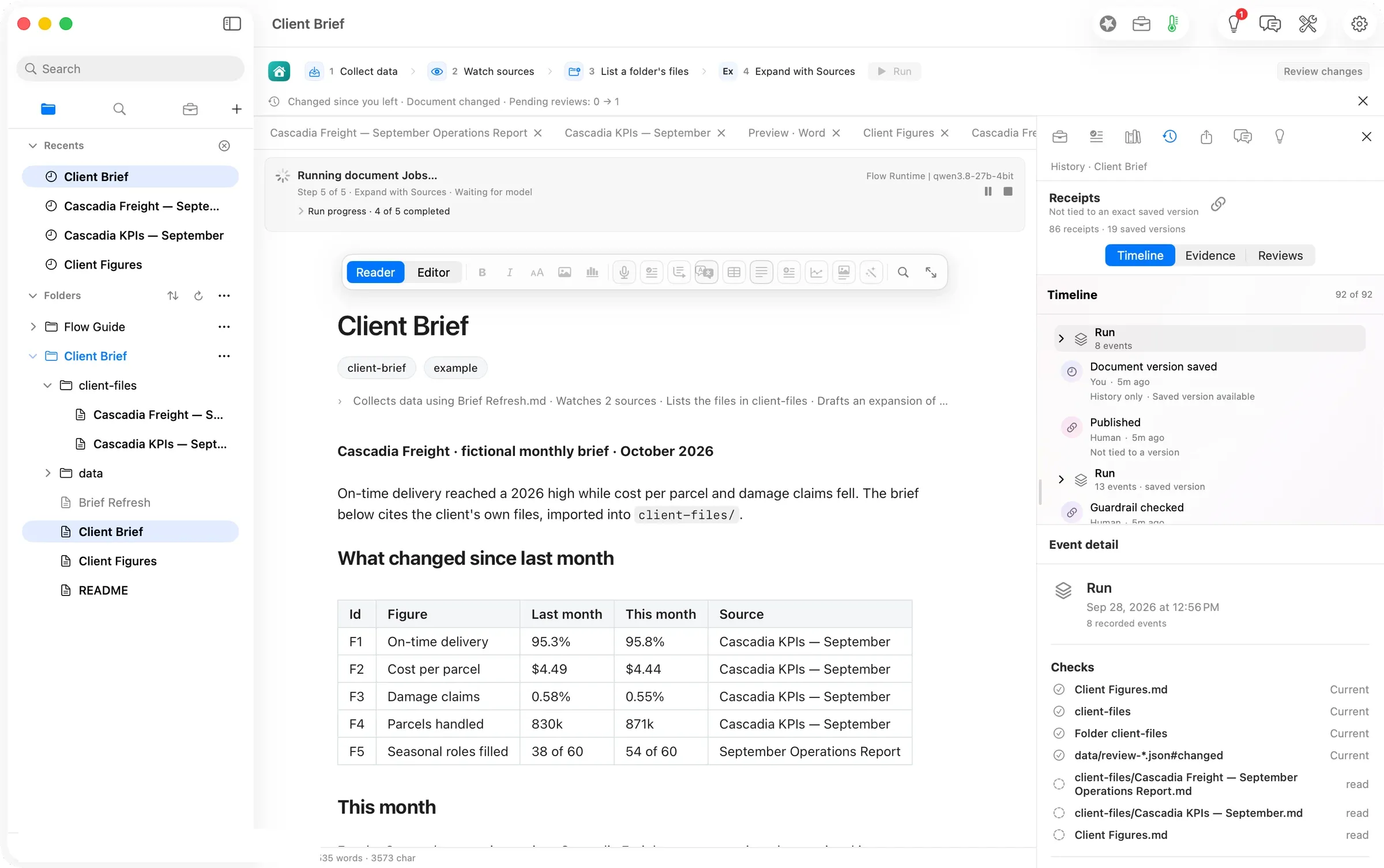
Task: Click the home workflow icon
Action: 279,71
